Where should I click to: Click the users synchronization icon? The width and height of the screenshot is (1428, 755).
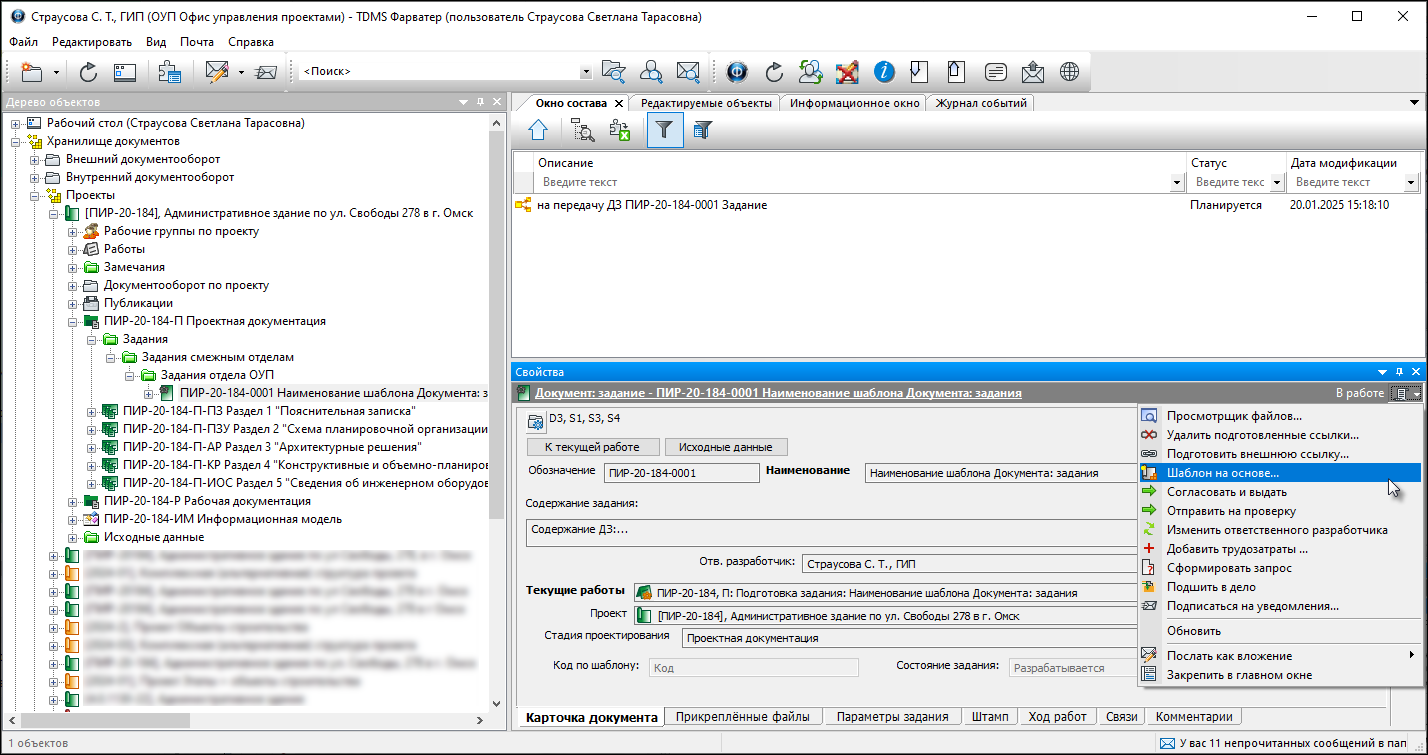[810, 72]
